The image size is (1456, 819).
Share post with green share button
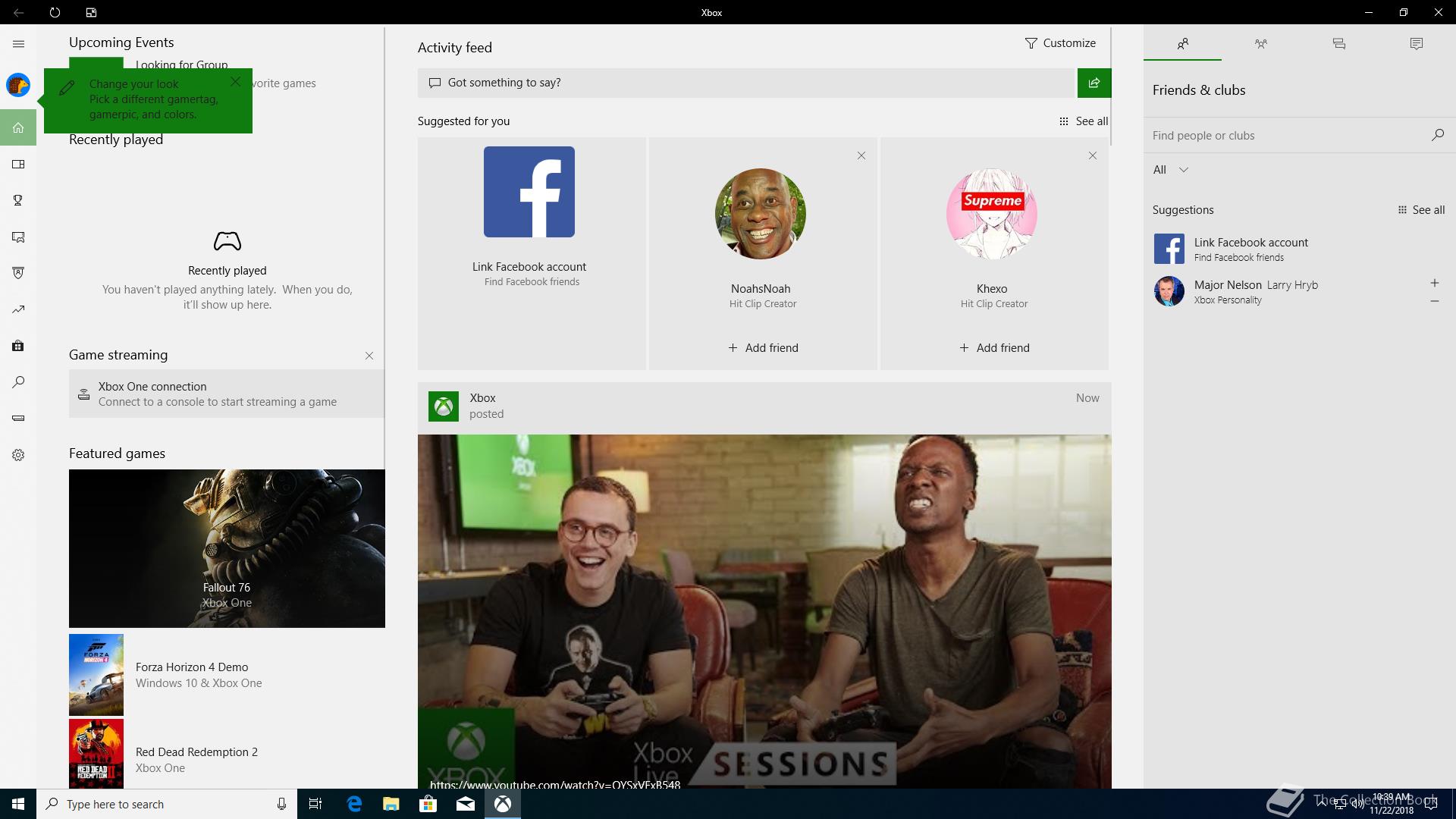click(x=1094, y=83)
